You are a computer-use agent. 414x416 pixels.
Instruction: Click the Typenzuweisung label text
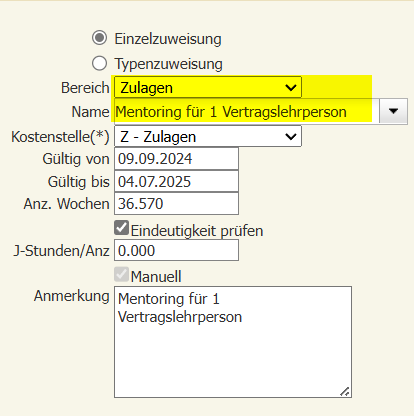[x=168, y=64]
